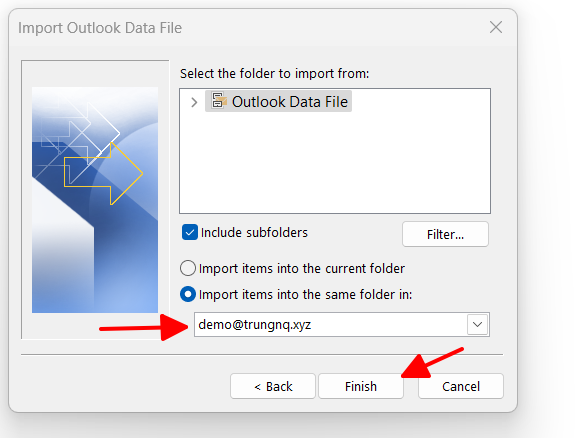This screenshot has height=438, width=578.
Task: Expand the Outlook Data File tree node
Action: 194,102
